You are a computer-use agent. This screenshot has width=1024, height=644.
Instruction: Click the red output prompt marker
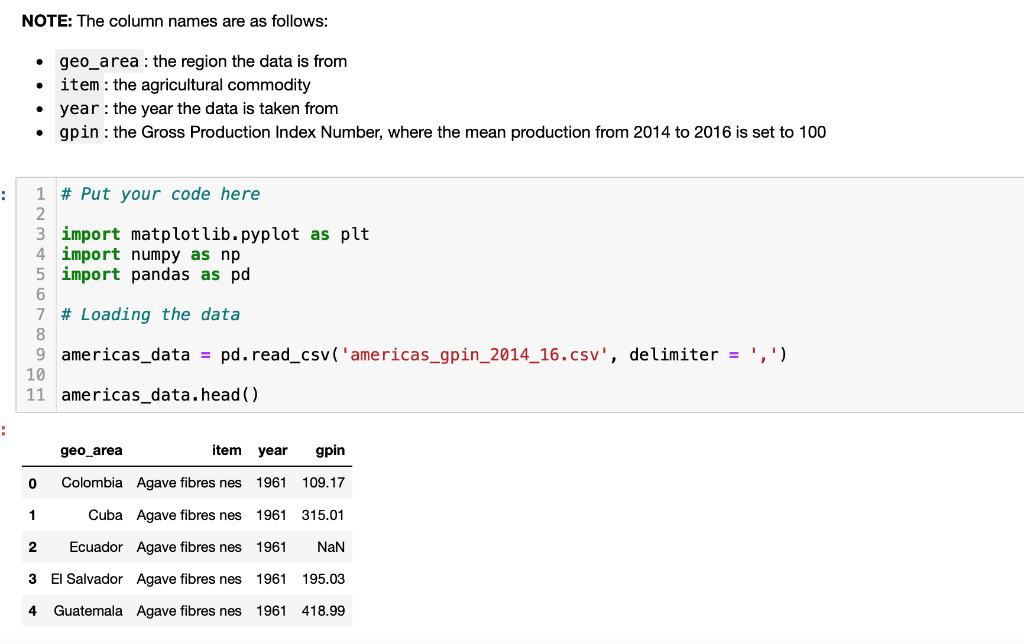pos(4,430)
